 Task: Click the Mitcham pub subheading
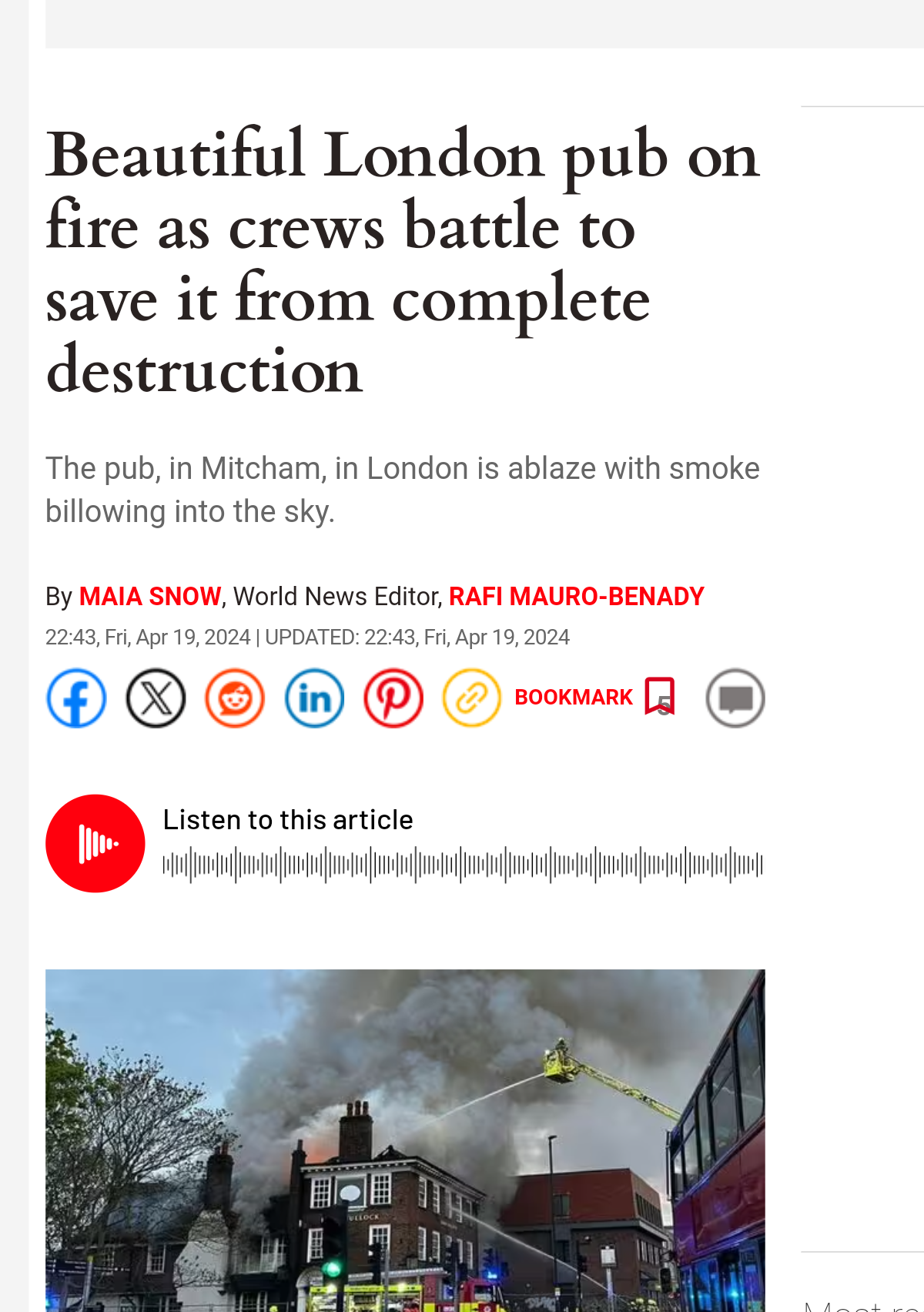point(403,490)
